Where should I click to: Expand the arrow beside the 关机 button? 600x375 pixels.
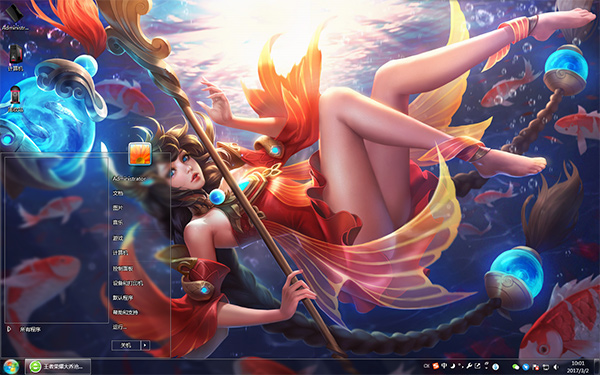145,345
